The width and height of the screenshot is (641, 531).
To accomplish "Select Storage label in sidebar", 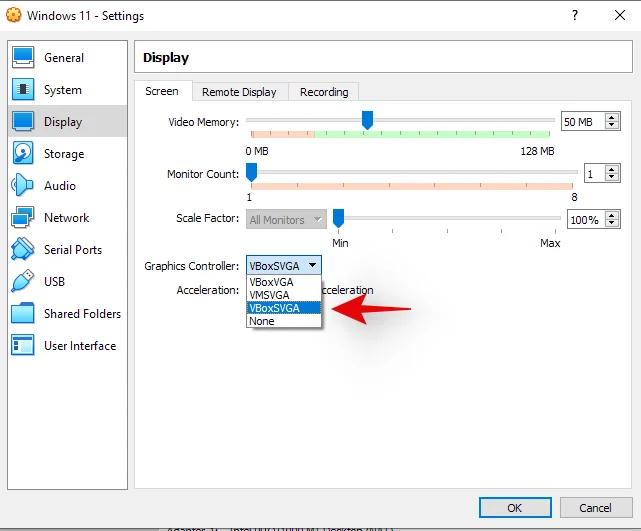I will point(64,154).
